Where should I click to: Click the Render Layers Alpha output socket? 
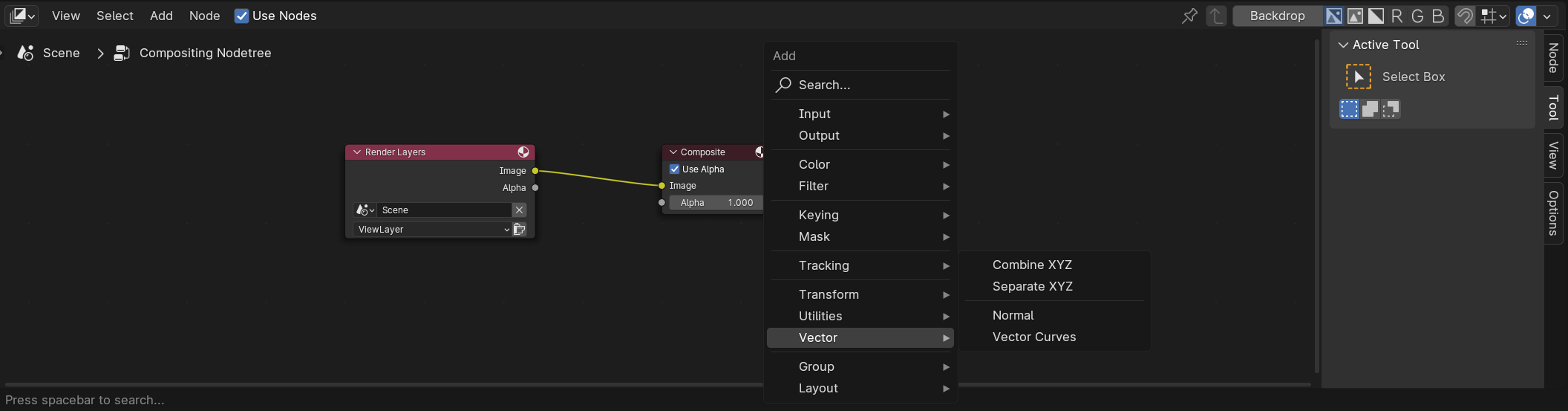pyautogui.click(x=535, y=187)
